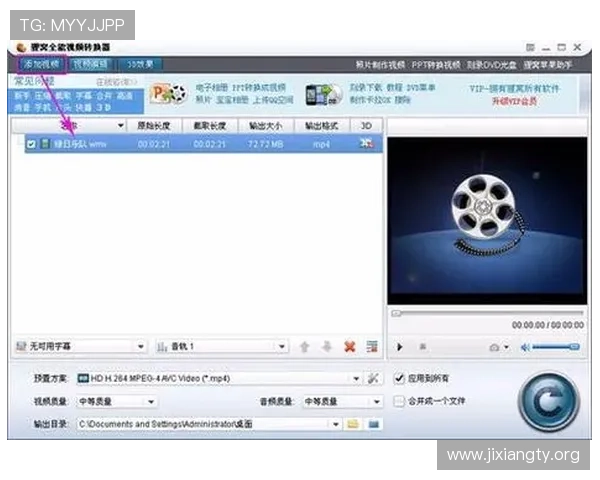This screenshot has height=480, width=600.
Task: Toggle the checkbox of the wmv file row
Action: click(x=31, y=144)
